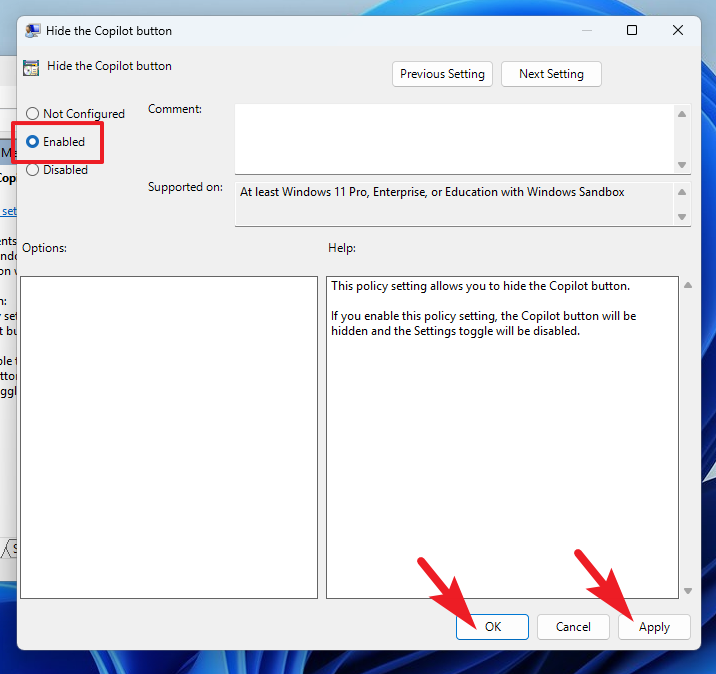Maximize the Hide the Copilot button window

(x=632, y=30)
